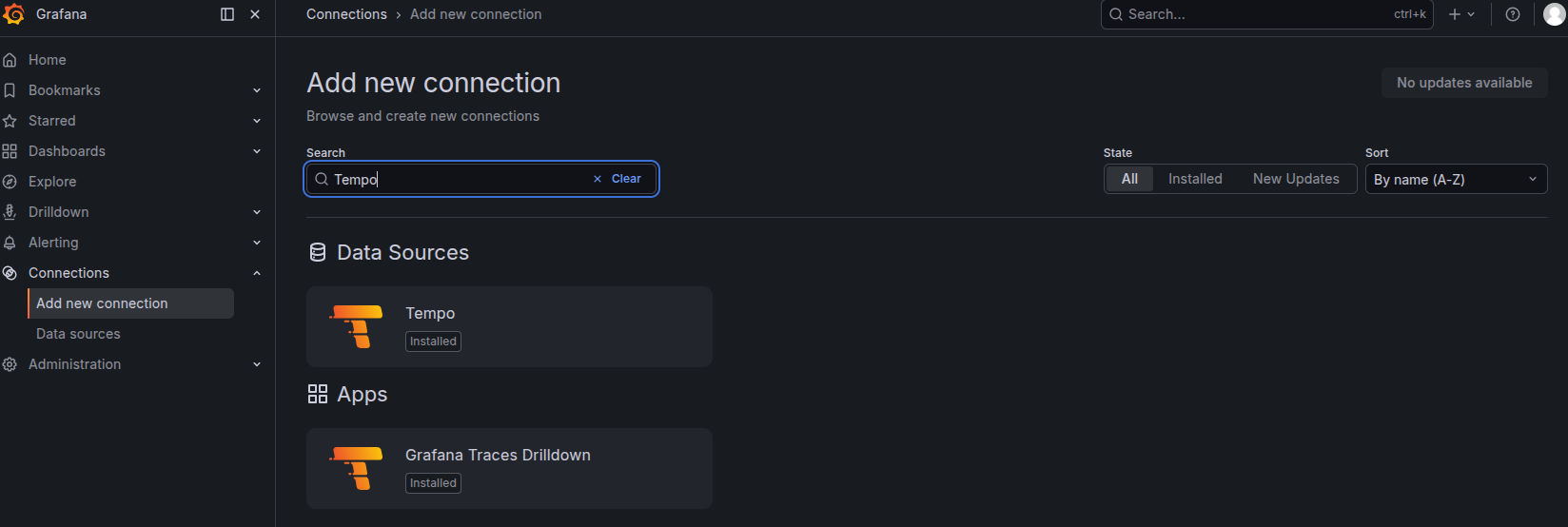Undock the sidebar menu with the panel icon
1568x527 pixels.
(227, 14)
